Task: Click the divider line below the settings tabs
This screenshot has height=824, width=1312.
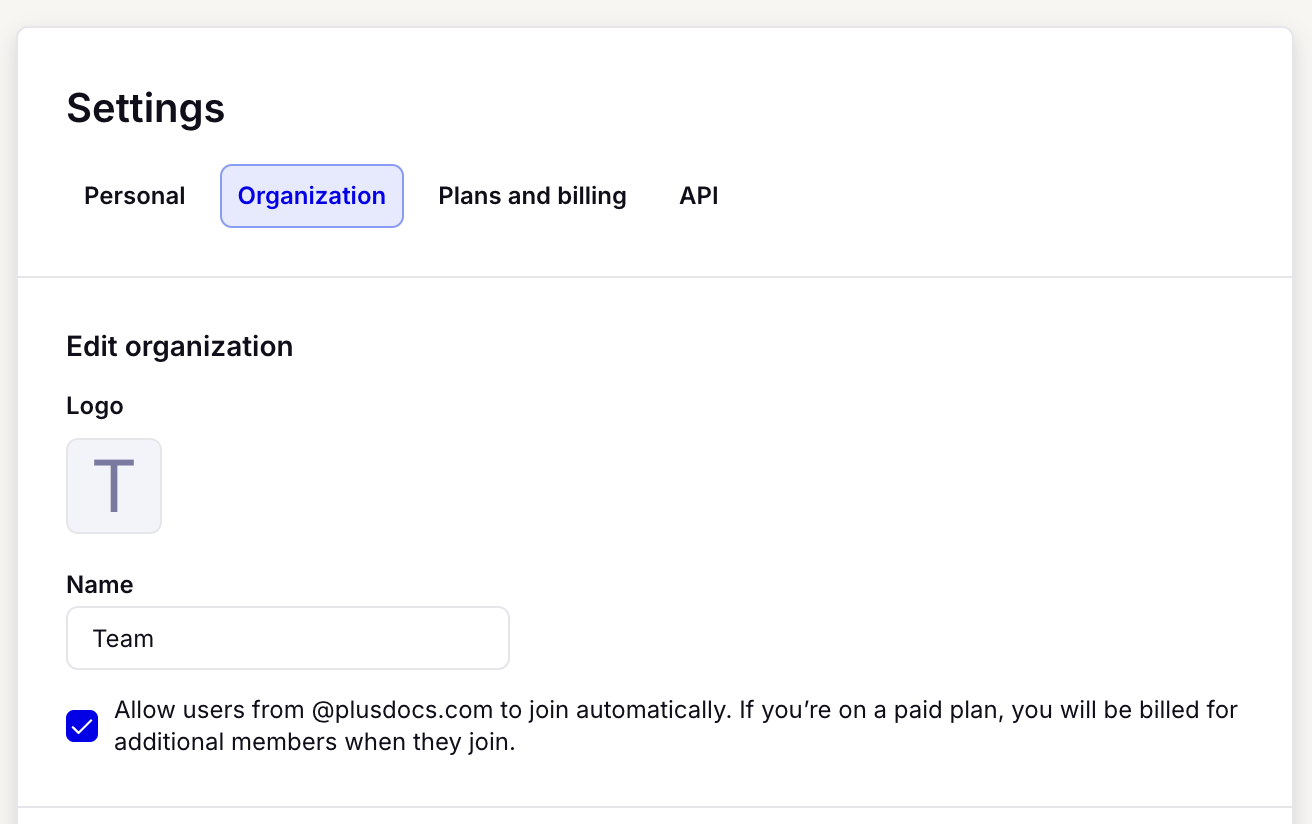Action: click(x=655, y=277)
